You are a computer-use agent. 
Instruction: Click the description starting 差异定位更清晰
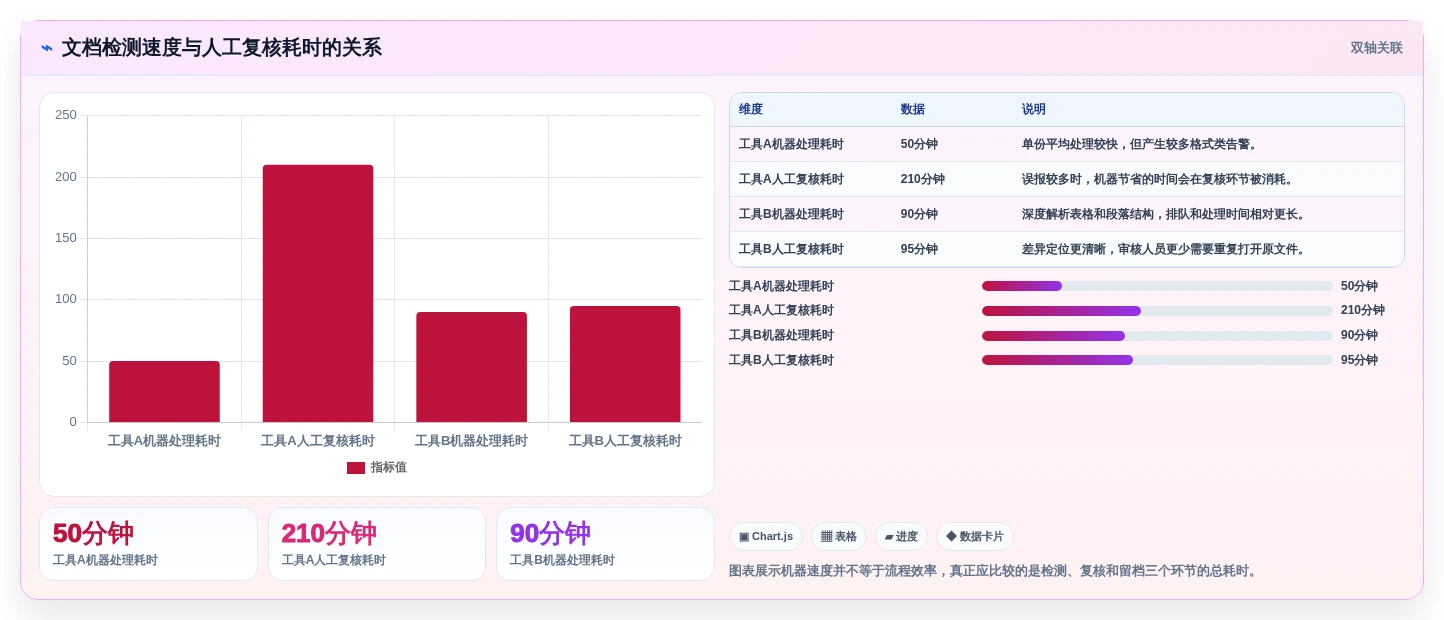[1166, 249]
